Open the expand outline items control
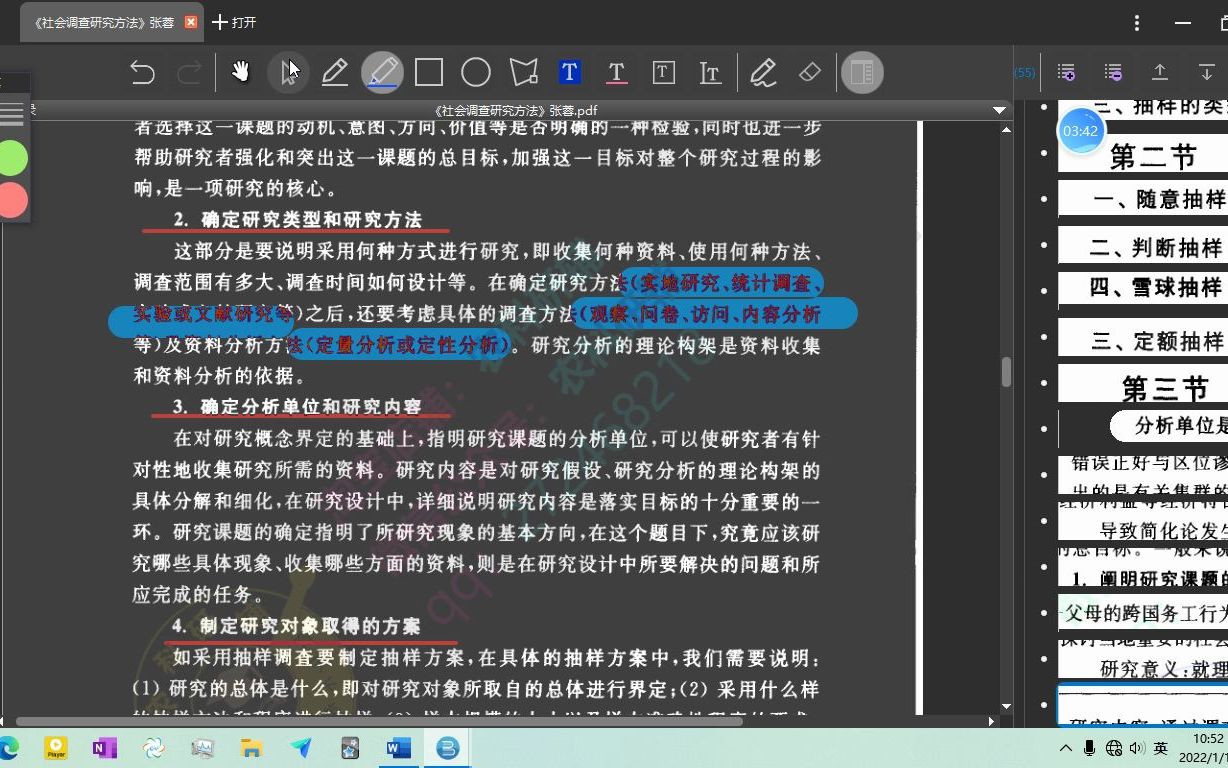Screen dimensions: 1228x768 click(1066, 71)
